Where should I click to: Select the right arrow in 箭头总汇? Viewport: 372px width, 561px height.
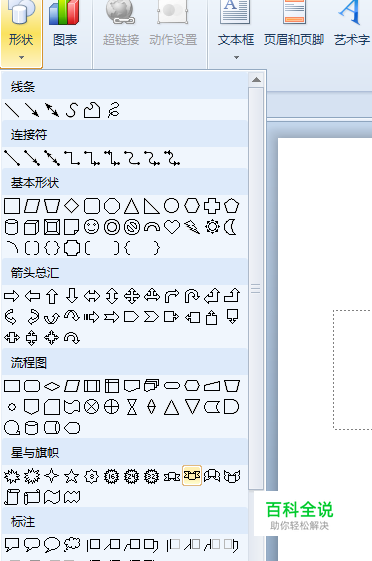click(12, 296)
